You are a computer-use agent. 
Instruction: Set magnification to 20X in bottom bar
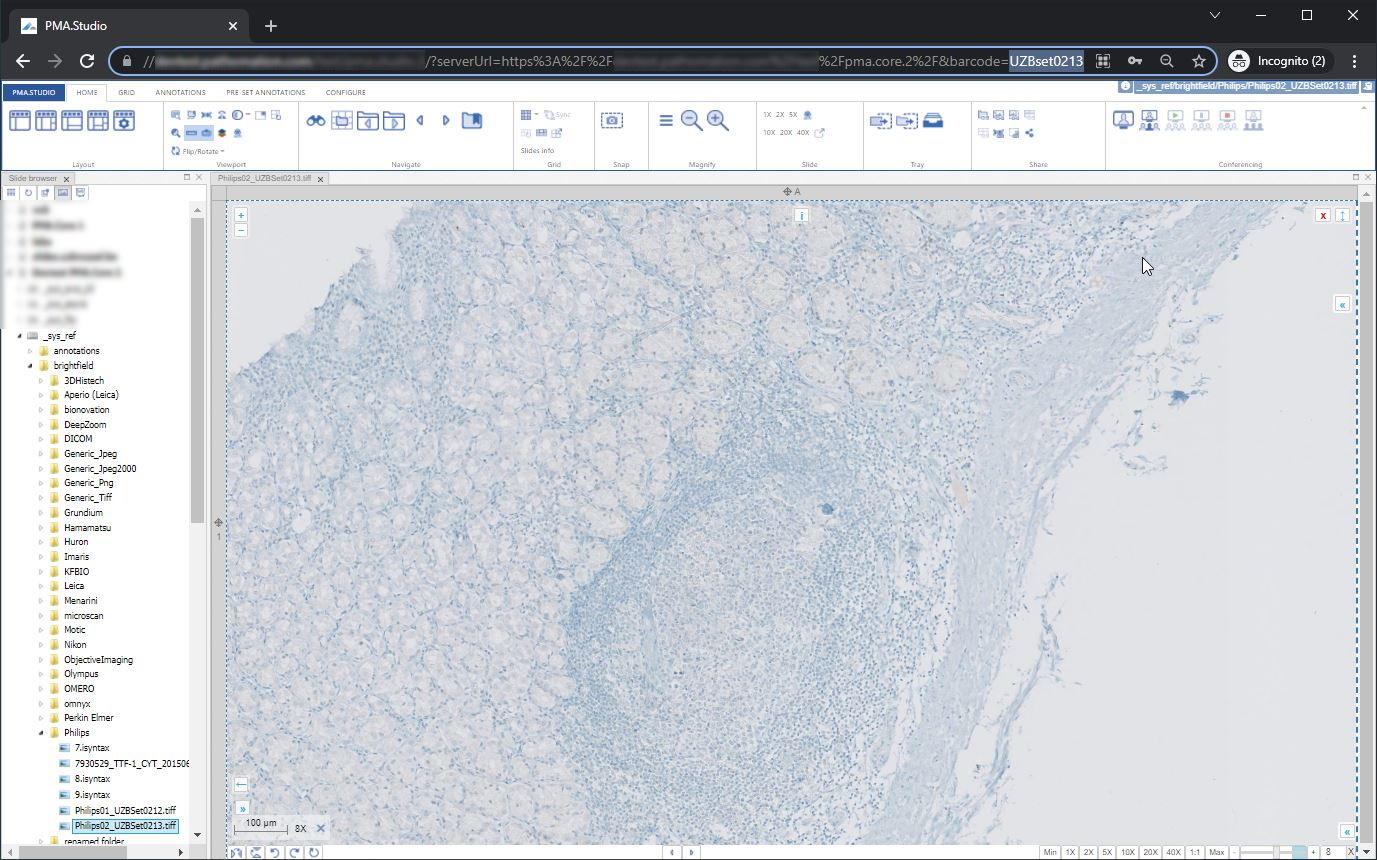tap(1150, 852)
